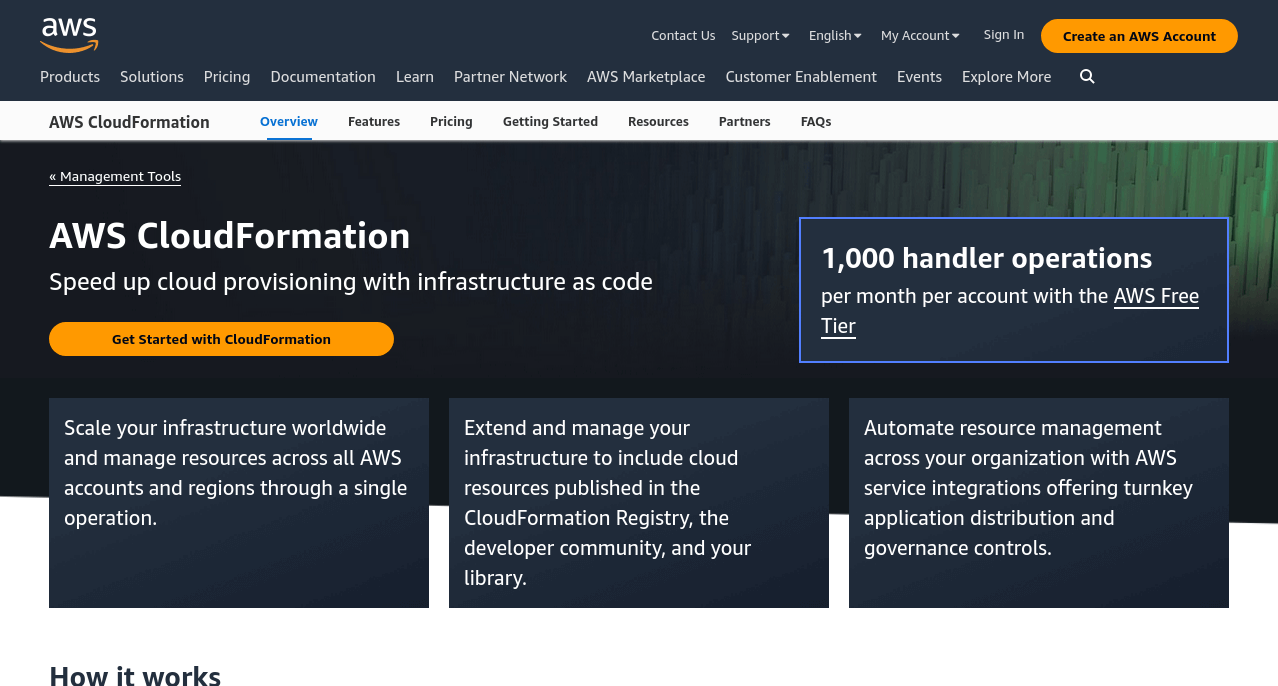Click Contact Us

(x=683, y=35)
